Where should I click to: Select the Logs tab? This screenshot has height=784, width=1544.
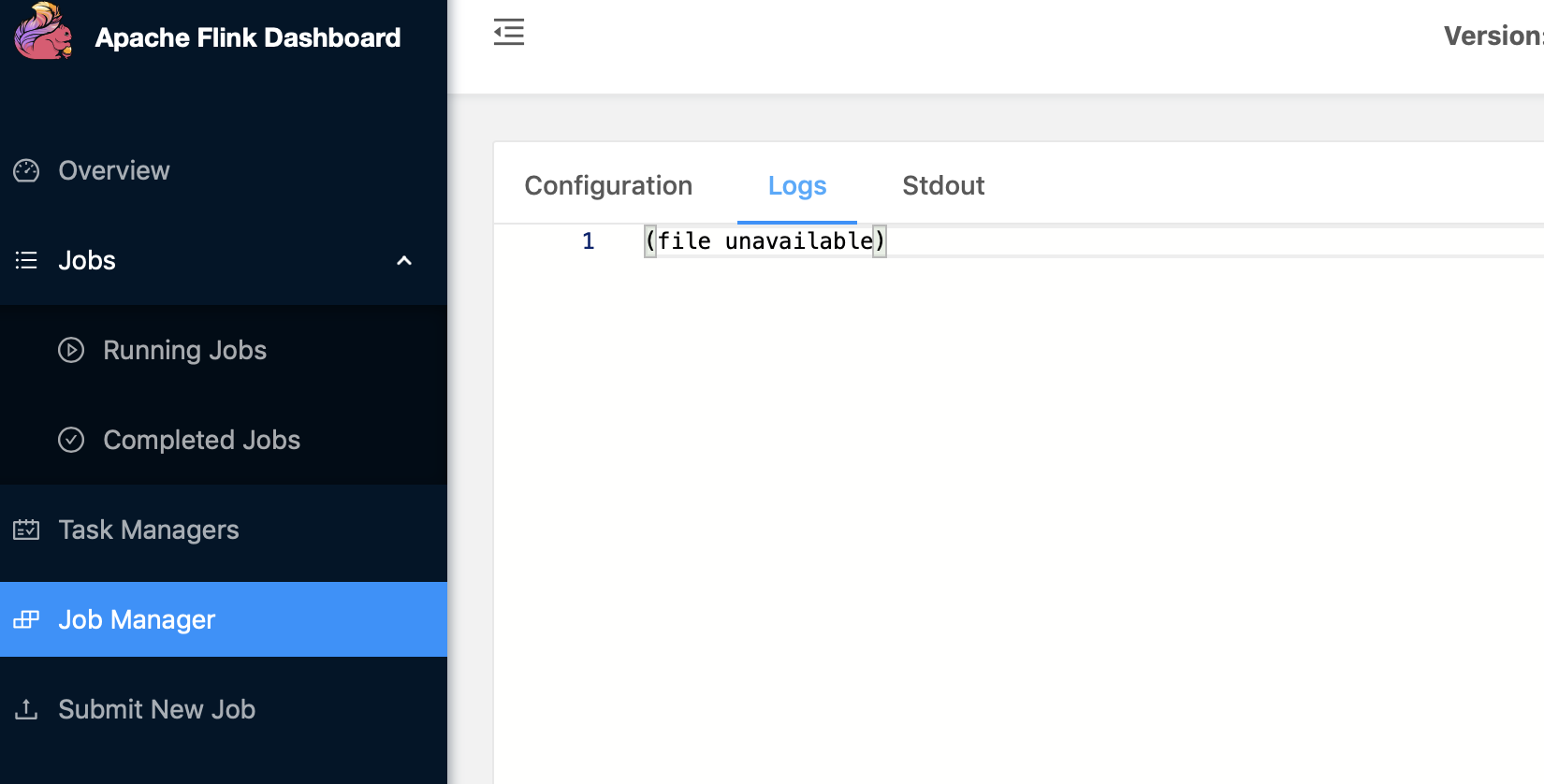[797, 185]
